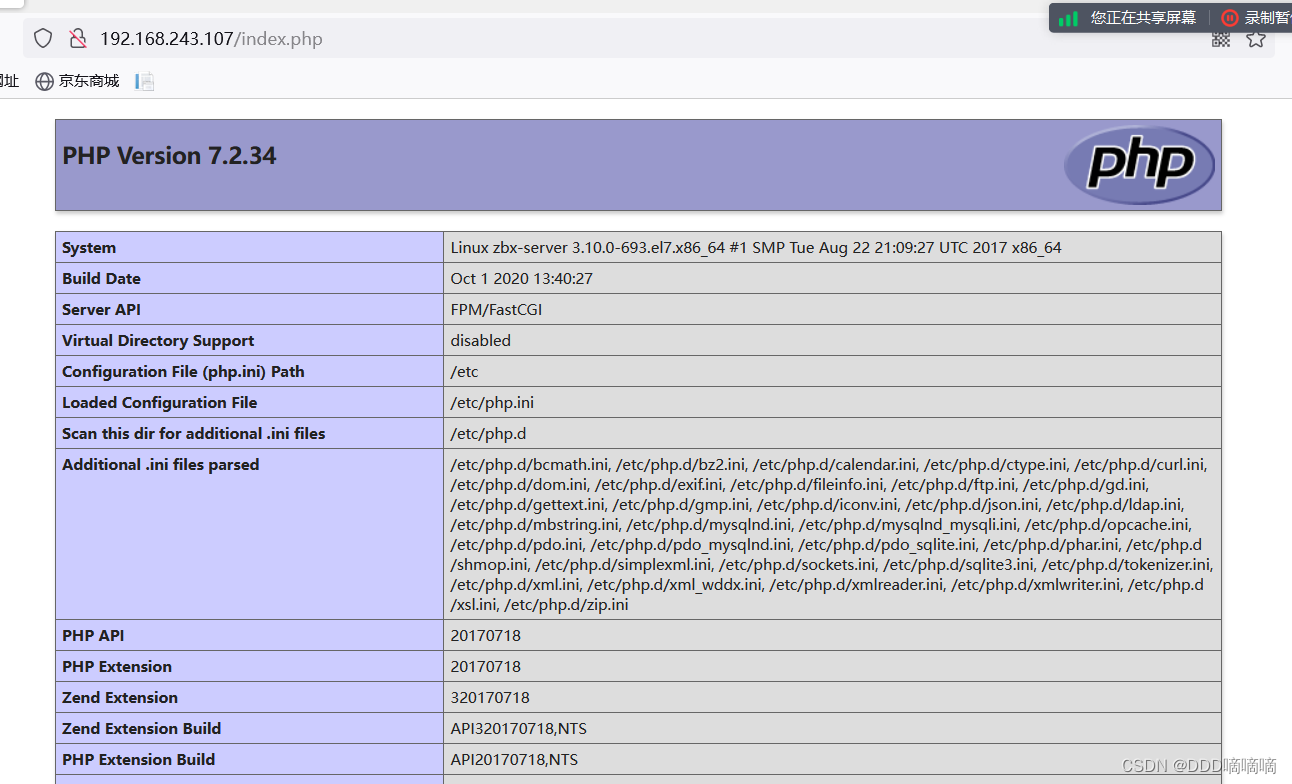Click the shield tracking protection icon
1292x784 pixels.
point(43,39)
